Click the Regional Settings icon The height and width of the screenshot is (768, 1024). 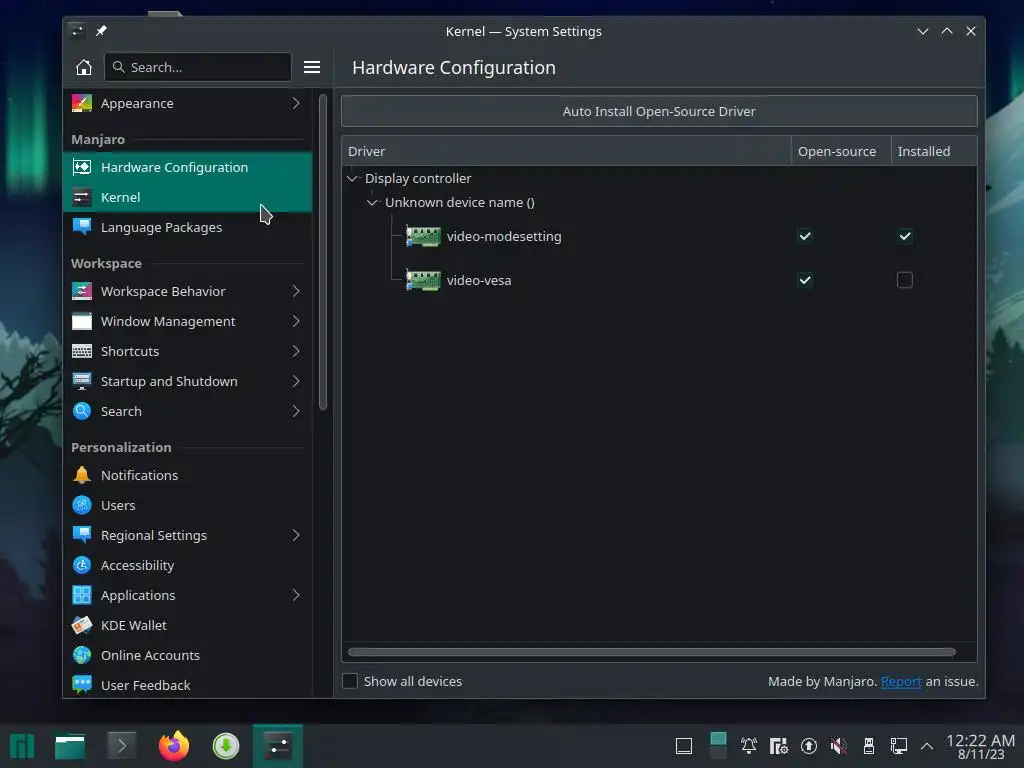[82, 536]
